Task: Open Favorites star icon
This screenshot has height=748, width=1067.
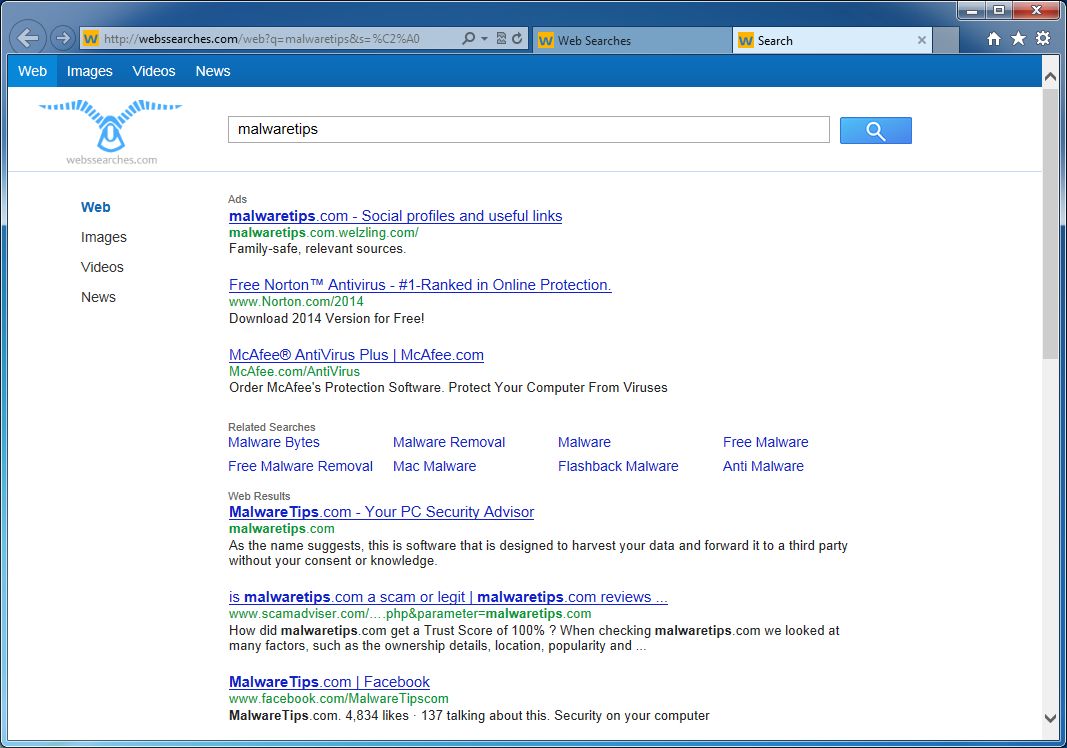Action: click(1018, 39)
